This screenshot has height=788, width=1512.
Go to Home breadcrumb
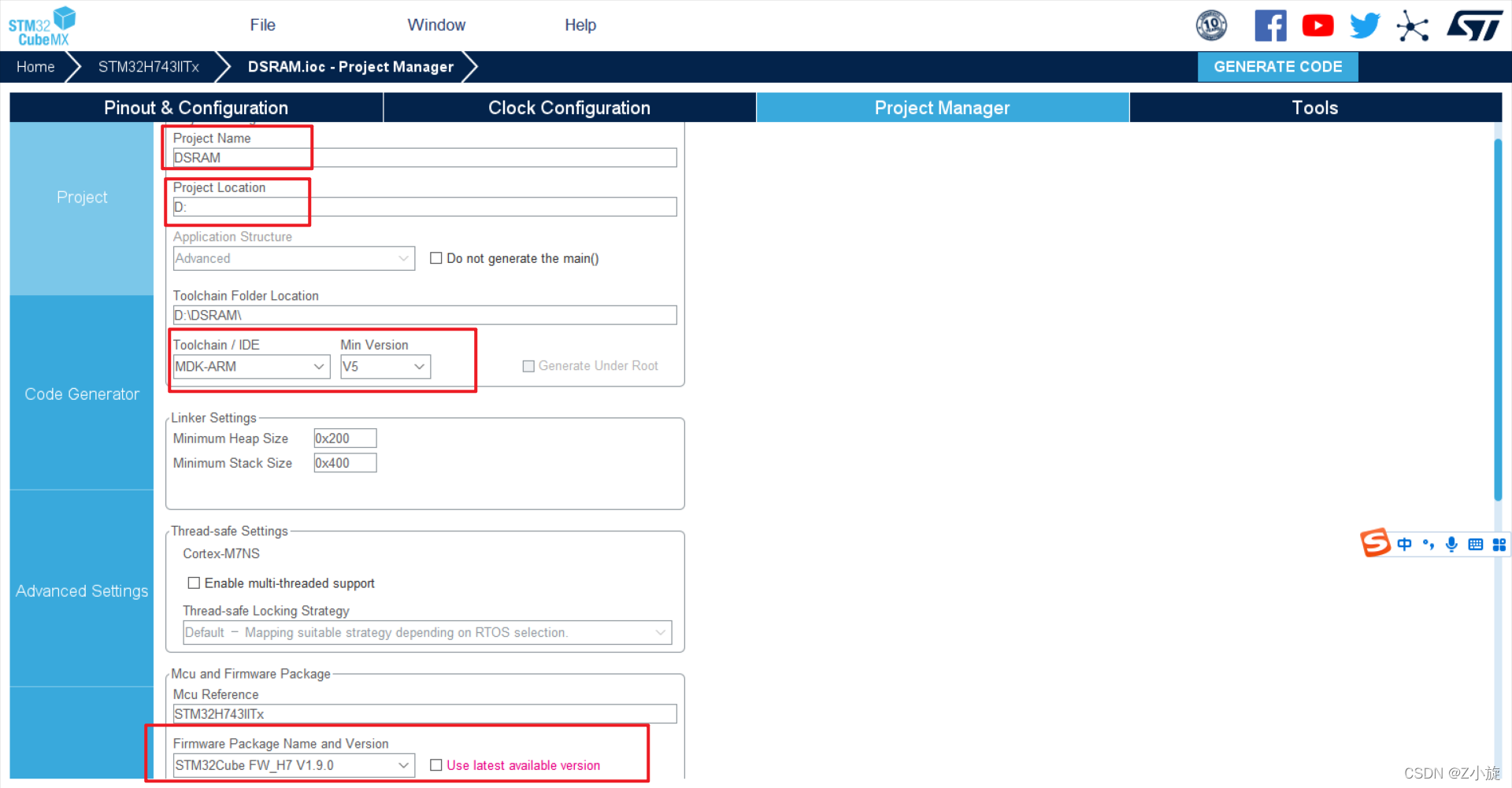pos(35,67)
